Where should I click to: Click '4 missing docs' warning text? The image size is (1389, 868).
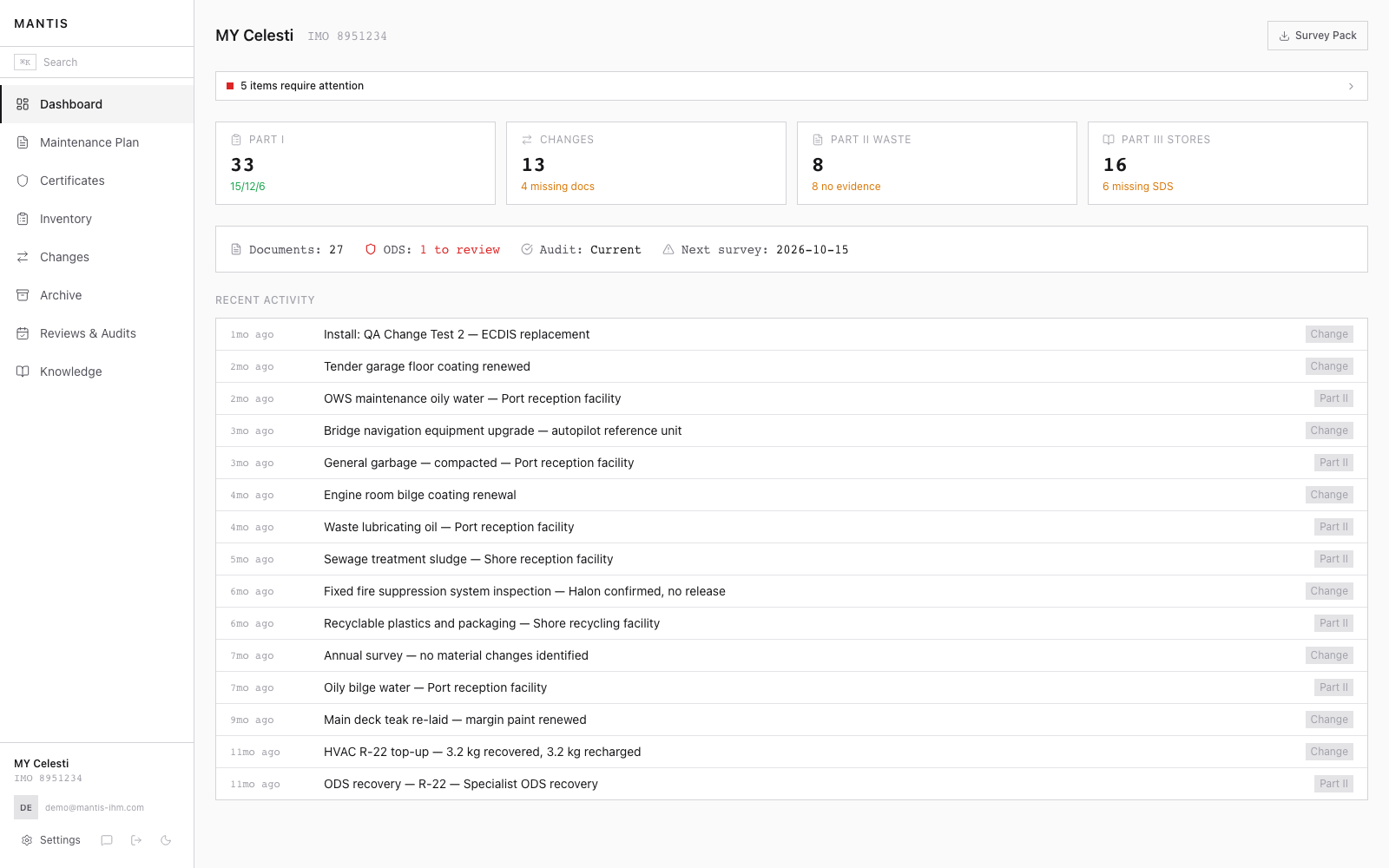point(557,187)
